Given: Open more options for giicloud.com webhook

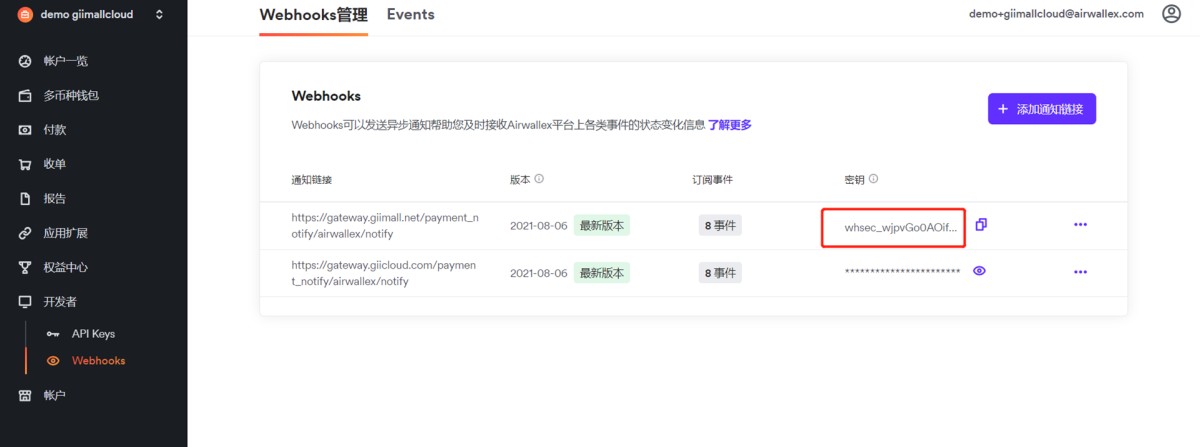Looking at the screenshot, I should click(1080, 272).
